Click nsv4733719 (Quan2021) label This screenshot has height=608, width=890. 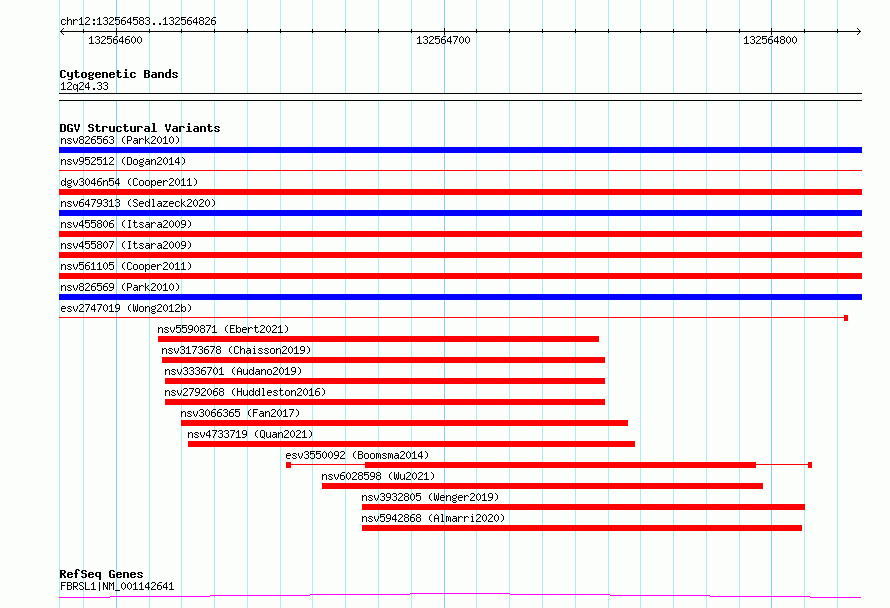(250, 434)
